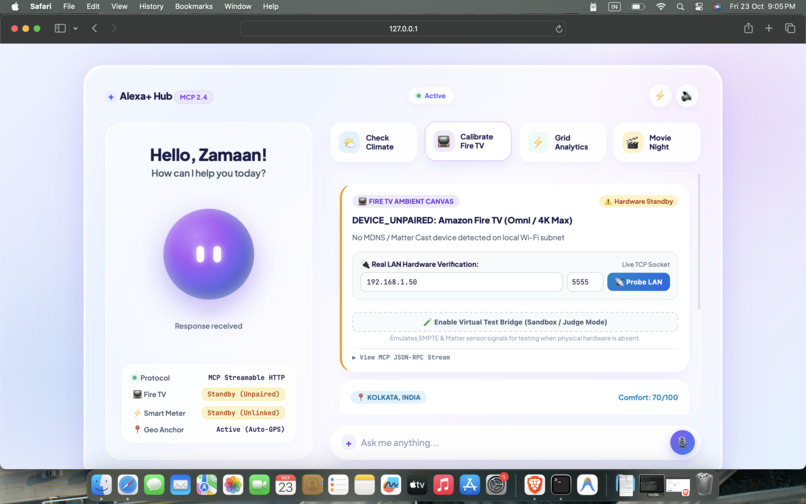Launch Music from the Dock
806x504 pixels.
pyautogui.click(x=443, y=484)
